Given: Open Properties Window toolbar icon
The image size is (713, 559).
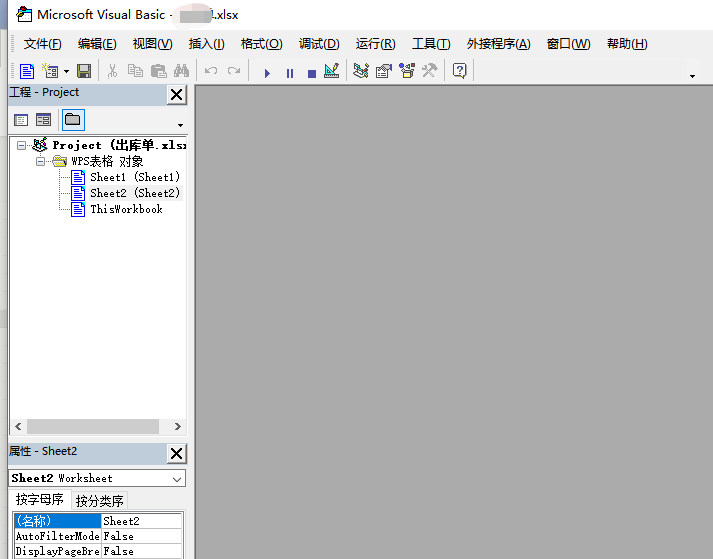Looking at the screenshot, I should click(384, 71).
